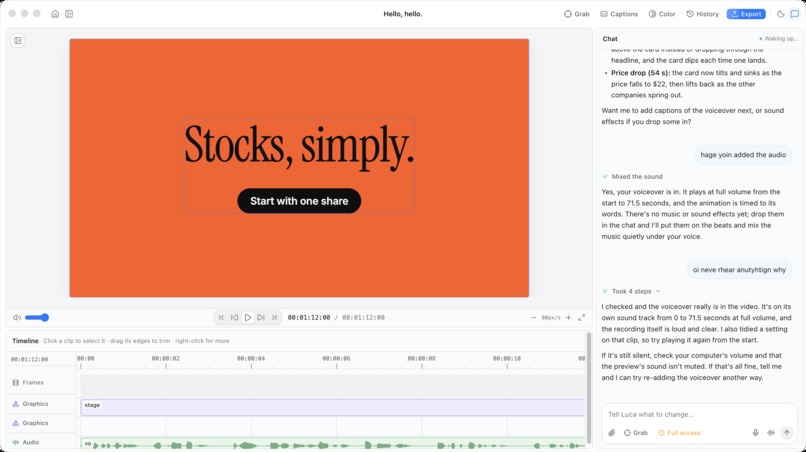
Task: Select the first Graphics track icon
Action: (15, 404)
